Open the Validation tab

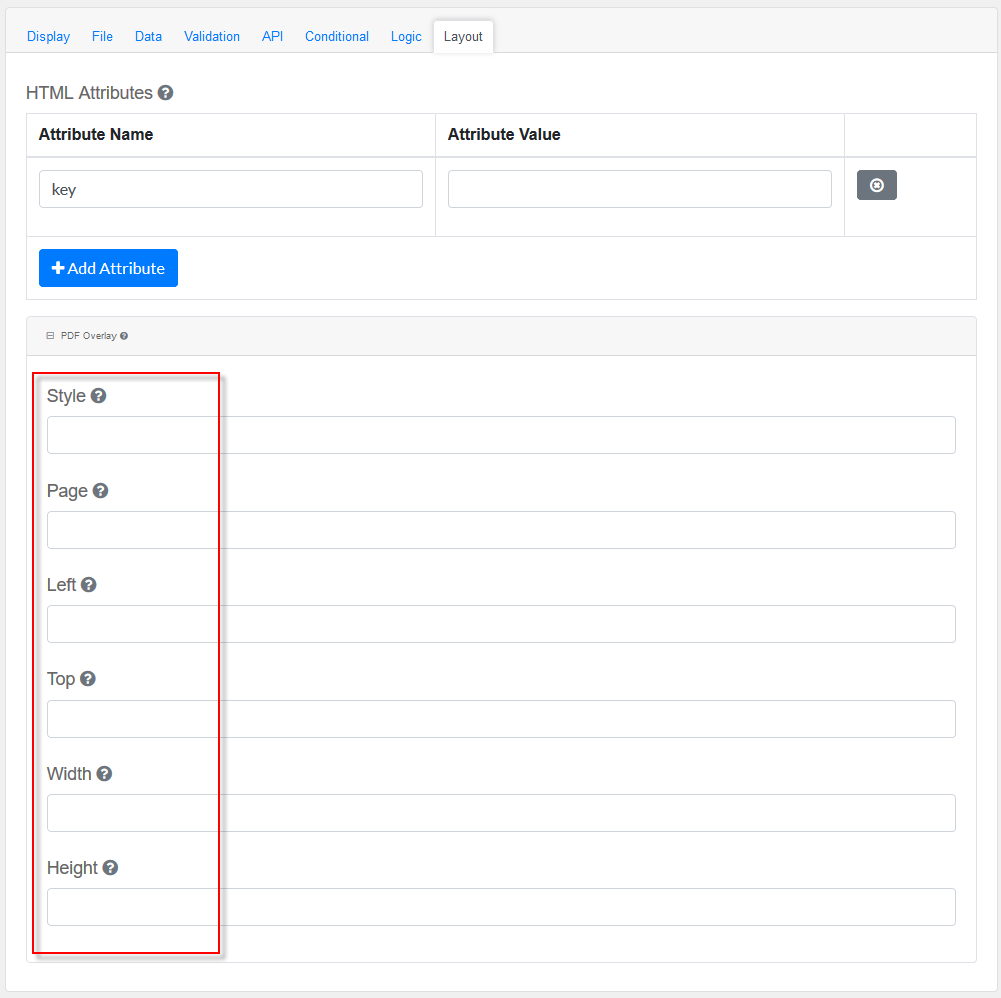(x=212, y=36)
